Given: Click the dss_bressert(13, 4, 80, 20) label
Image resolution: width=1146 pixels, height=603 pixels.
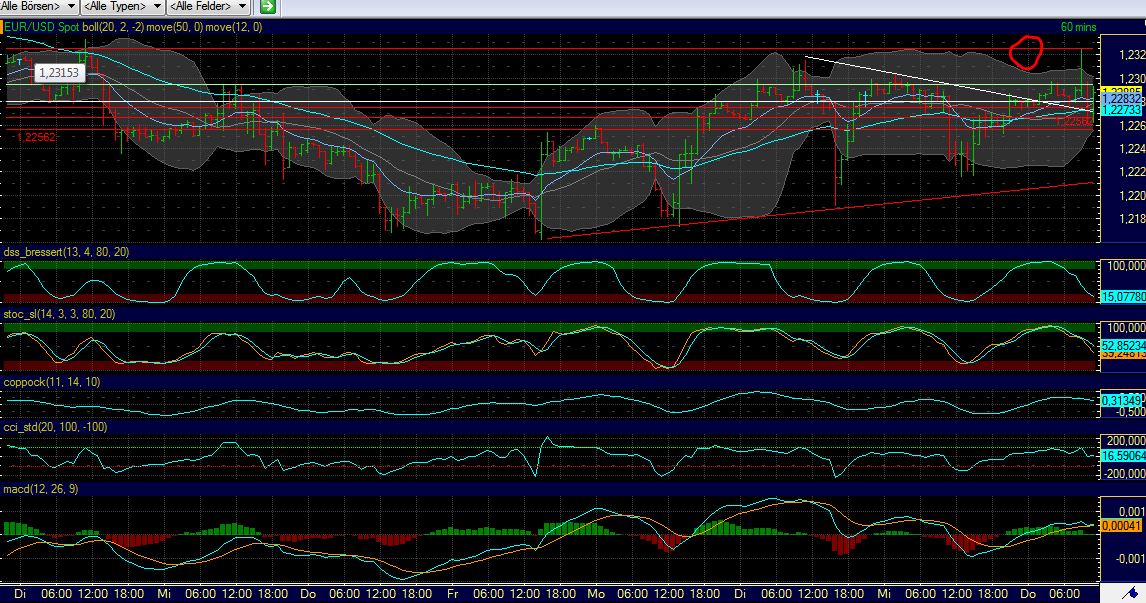Looking at the screenshot, I should (x=67, y=252).
